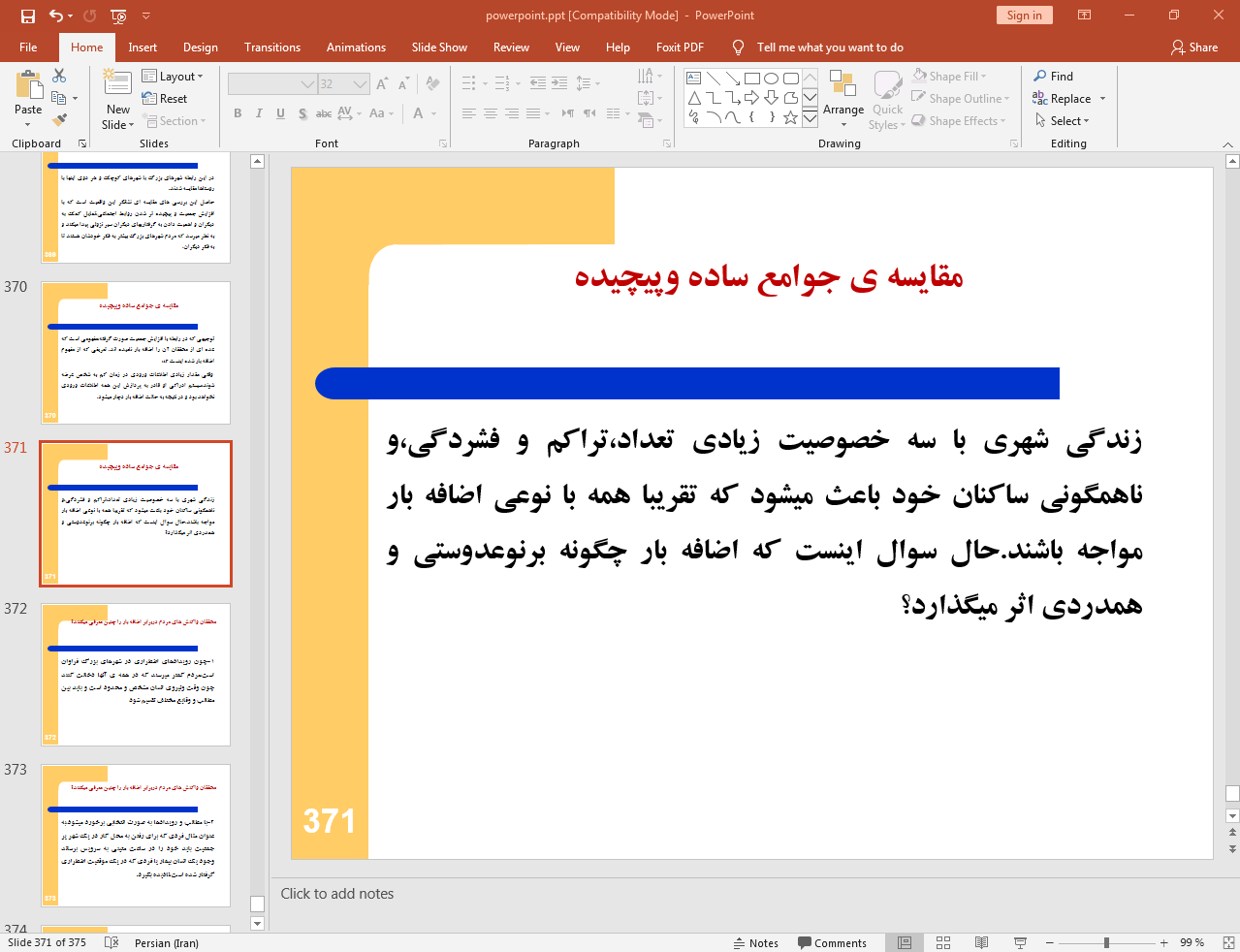Switch to the Insert tab

click(143, 48)
